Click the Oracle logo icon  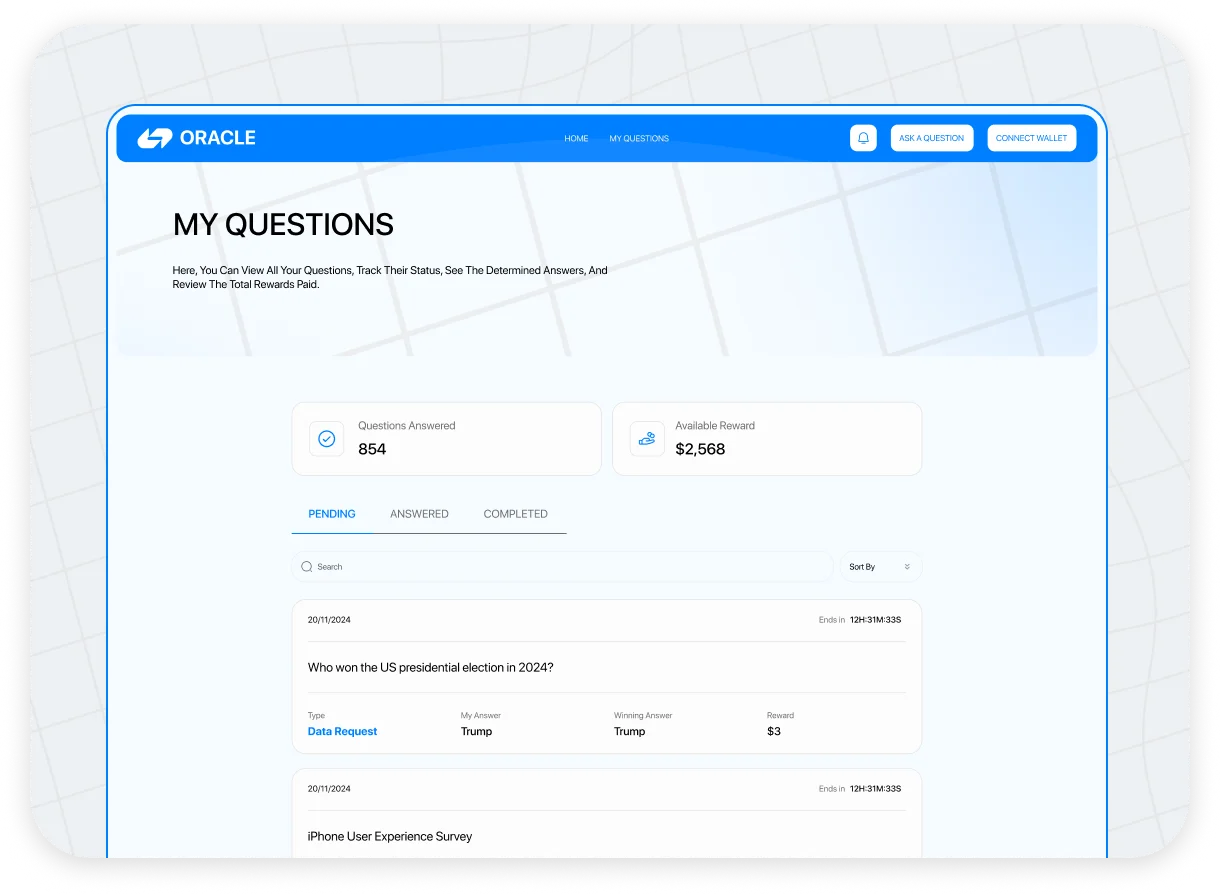pos(155,138)
